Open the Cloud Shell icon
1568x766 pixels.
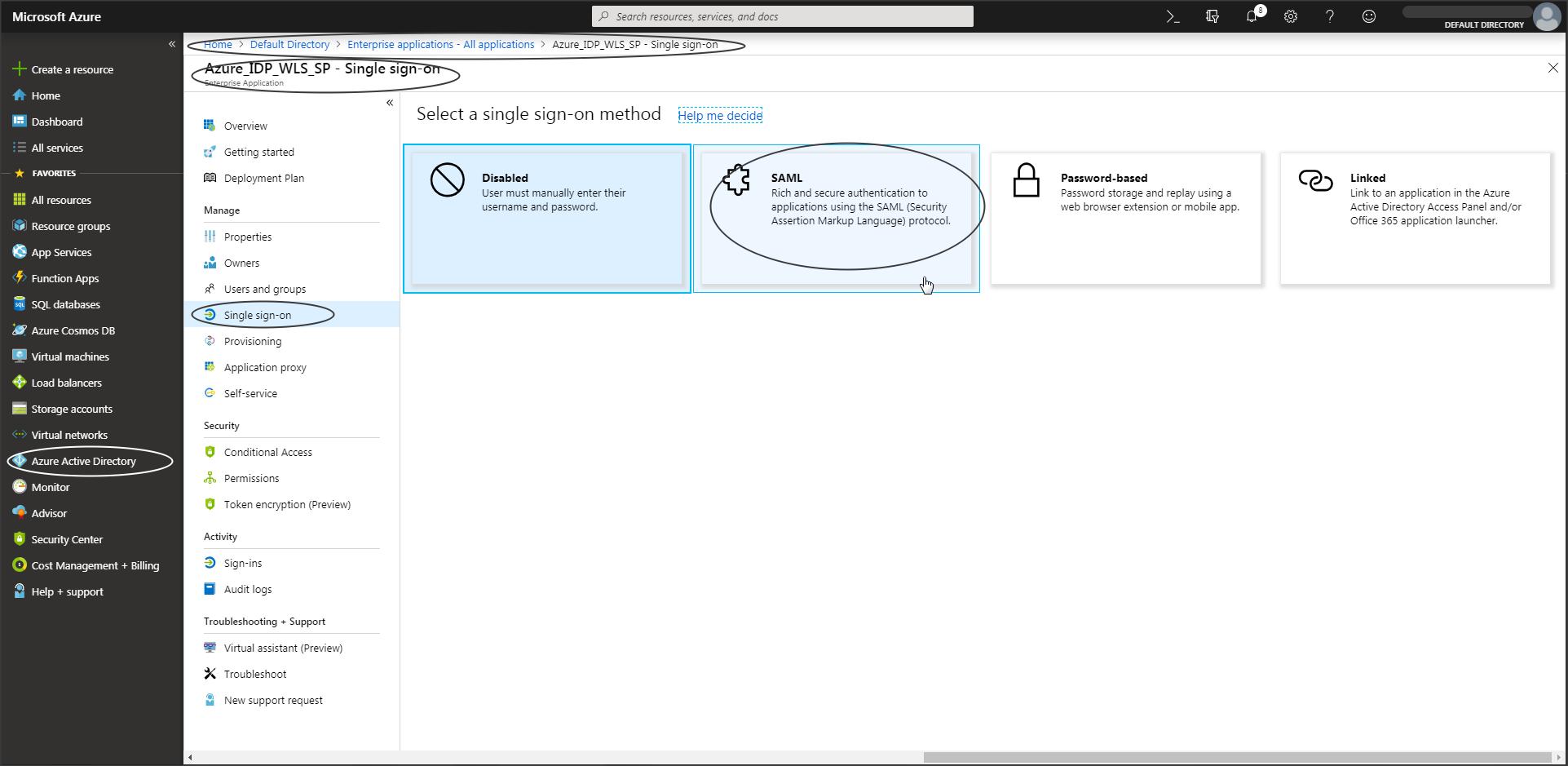pos(1173,16)
